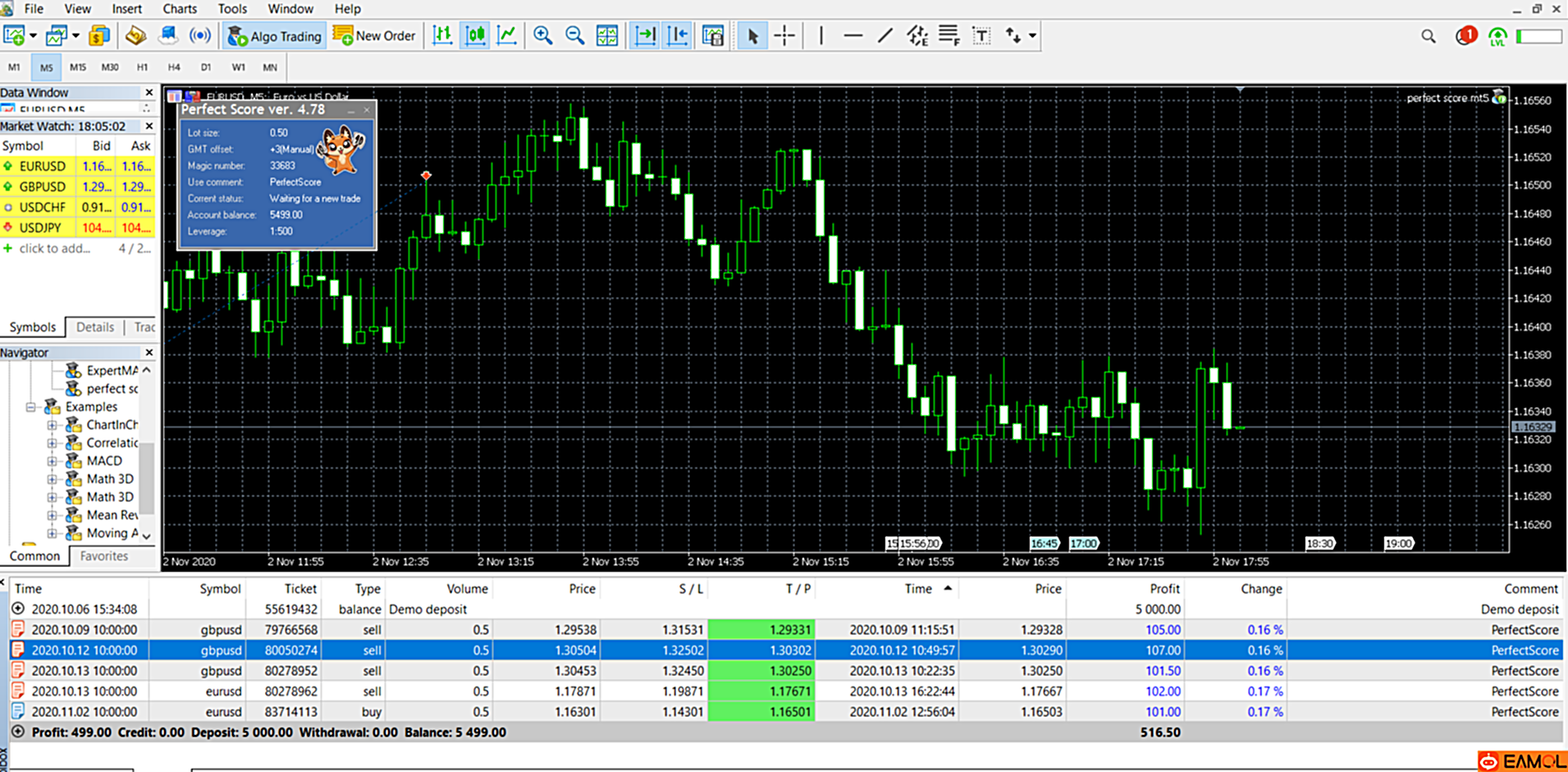Image resolution: width=1568 pixels, height=772 pixels.
Task: Open the File menu
Action: tap(34, 9)
